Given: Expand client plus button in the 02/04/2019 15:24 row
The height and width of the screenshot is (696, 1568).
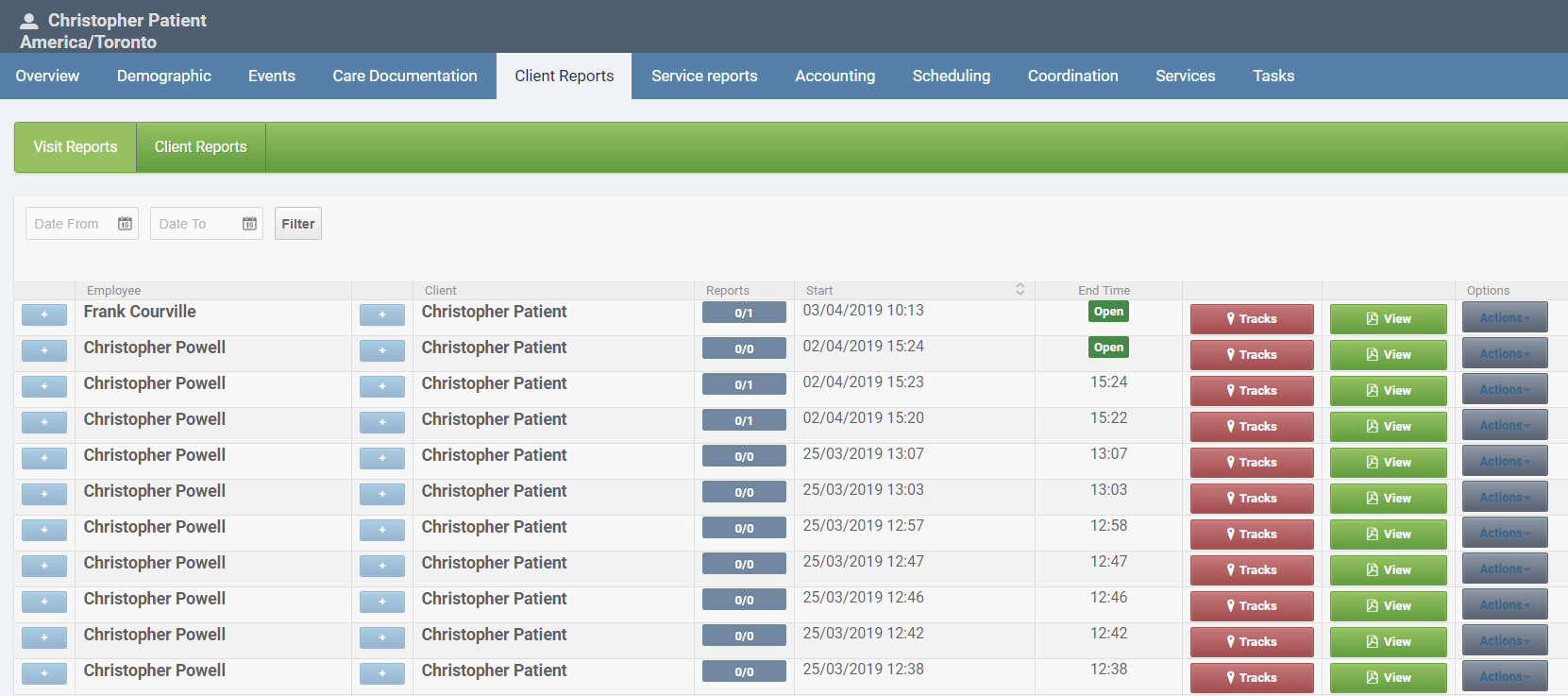Looking at the screenshot, I should point(382,350).
